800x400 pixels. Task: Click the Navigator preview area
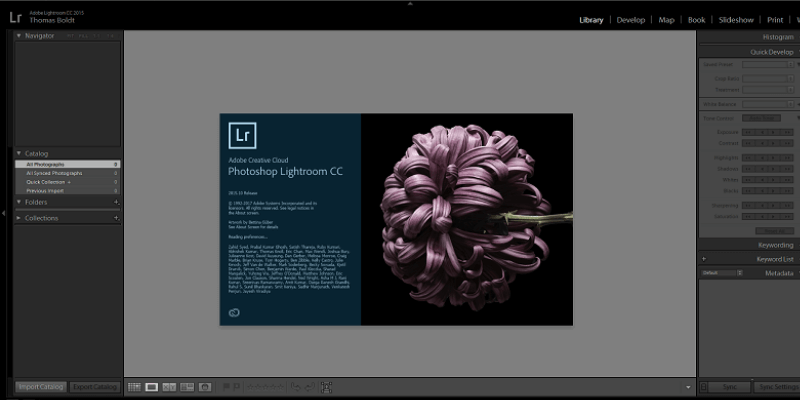(x=67, y=94)
